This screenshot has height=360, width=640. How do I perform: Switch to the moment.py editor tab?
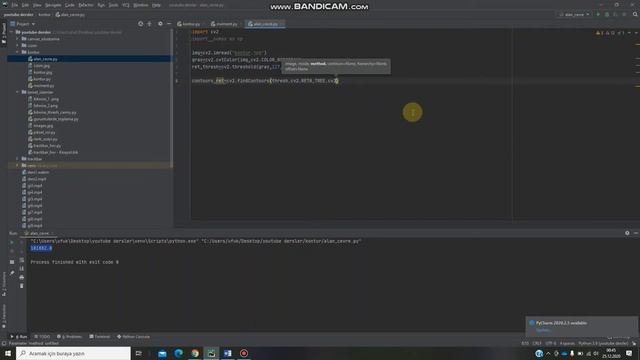coord(224,24)
